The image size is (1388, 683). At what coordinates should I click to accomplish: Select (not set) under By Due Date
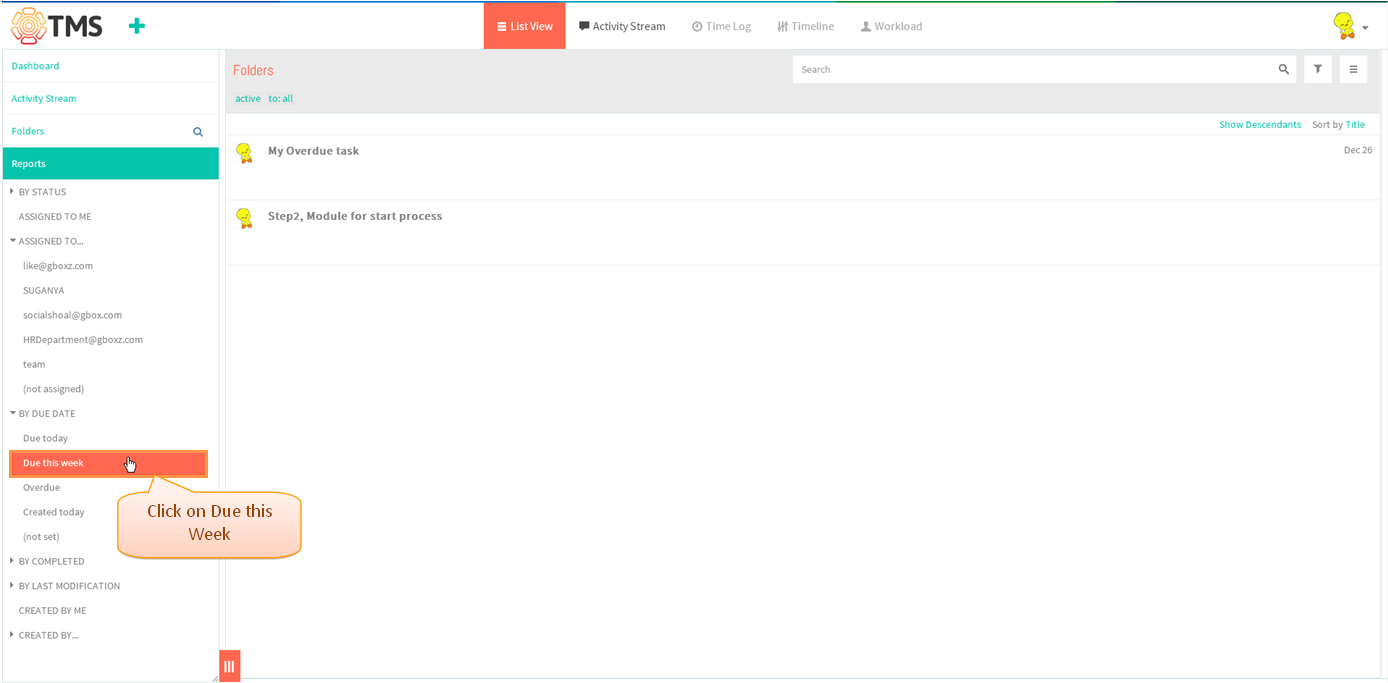click(x=41, y=537)
